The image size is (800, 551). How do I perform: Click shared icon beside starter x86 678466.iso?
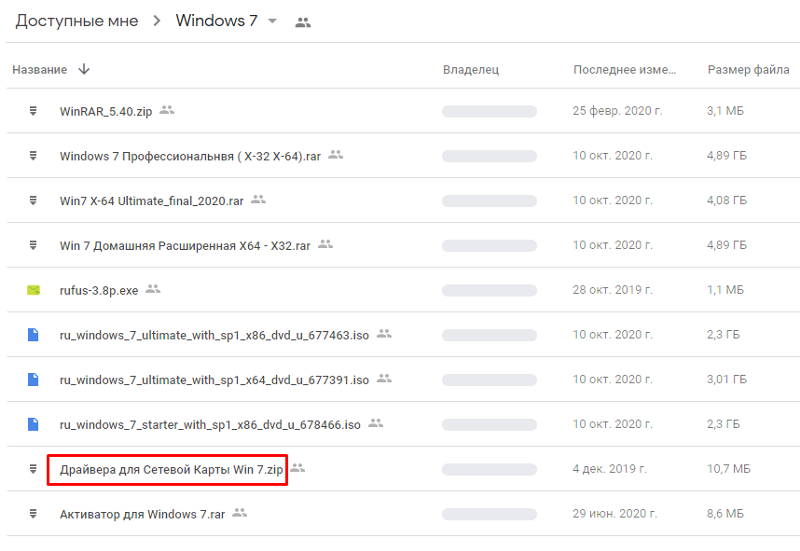(x=376, y=423)
